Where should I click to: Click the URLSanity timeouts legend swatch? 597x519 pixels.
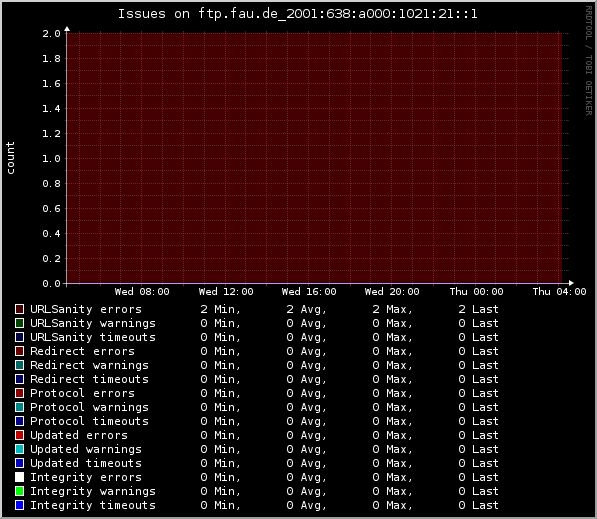point(19,337)
